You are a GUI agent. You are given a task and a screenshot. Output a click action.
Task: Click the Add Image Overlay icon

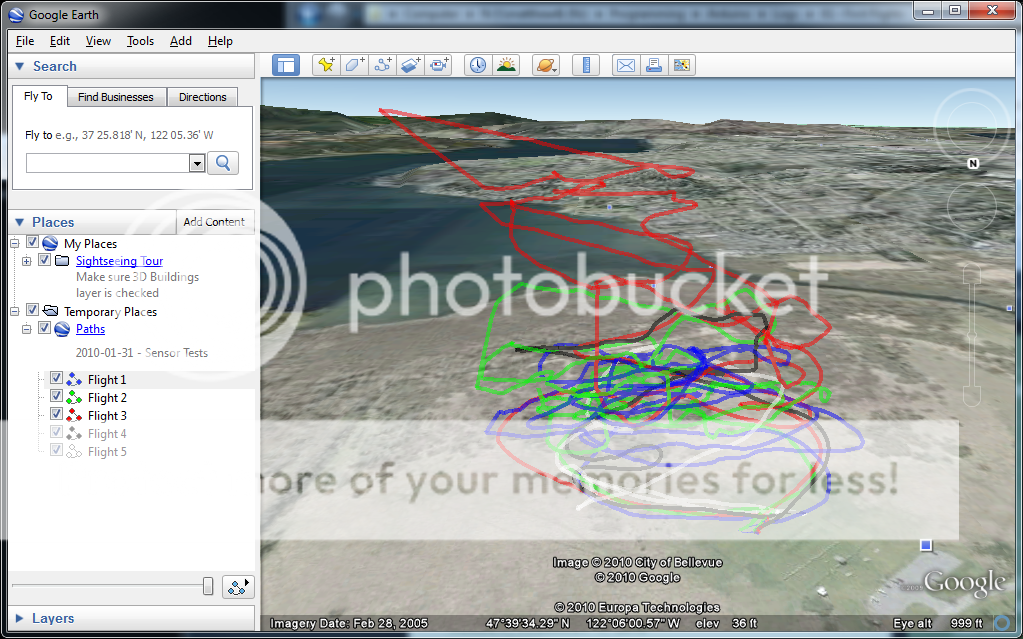coord(410,65)
